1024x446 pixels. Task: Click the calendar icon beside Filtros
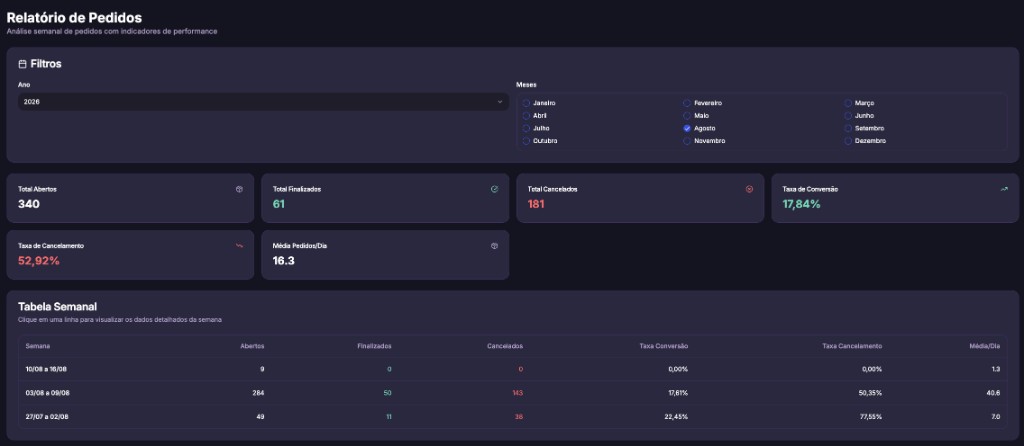[x=22, y=64]
